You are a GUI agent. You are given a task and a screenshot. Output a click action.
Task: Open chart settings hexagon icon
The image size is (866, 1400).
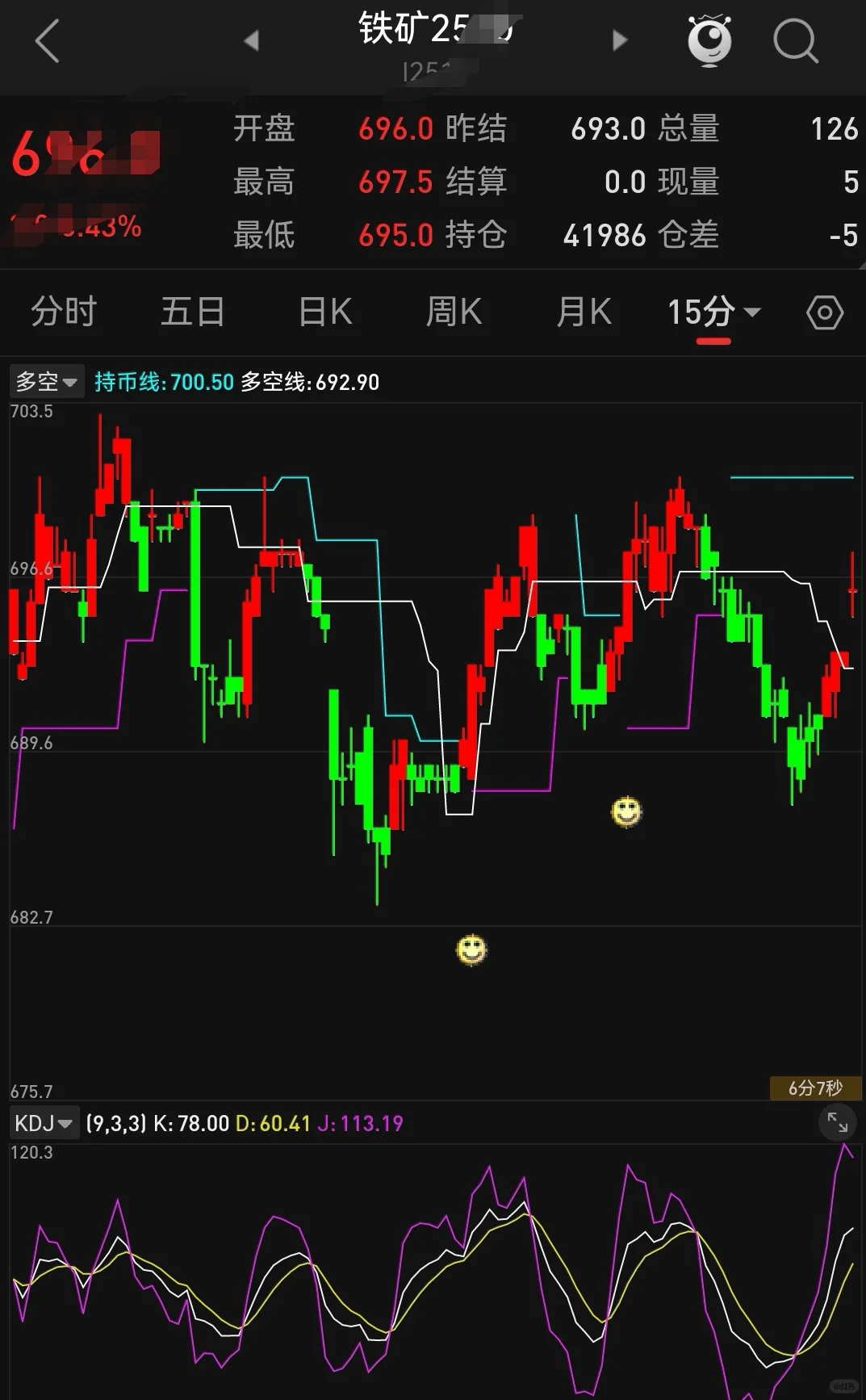point(825,312)
